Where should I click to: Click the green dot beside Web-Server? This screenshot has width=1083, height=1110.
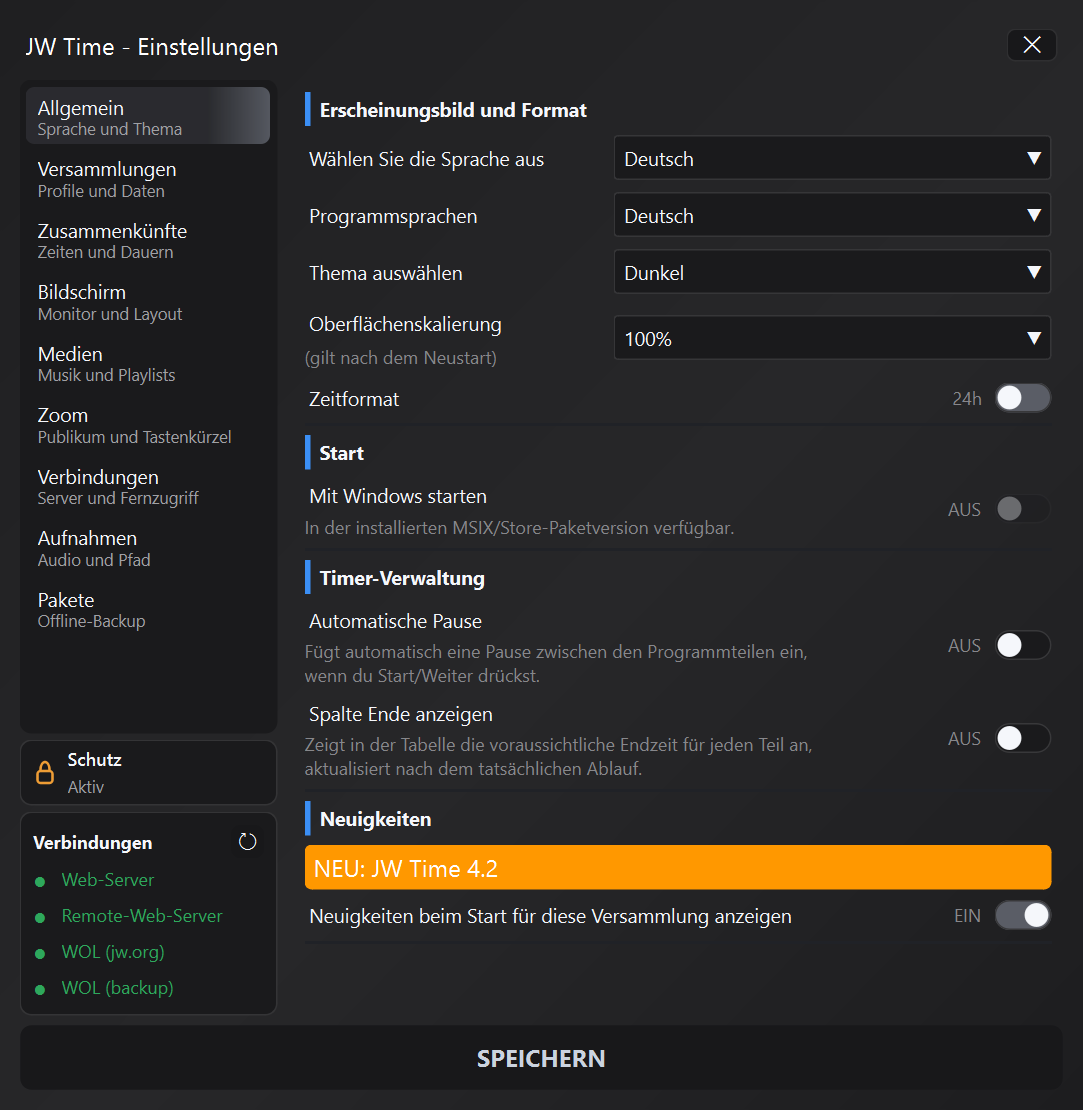pyautogui.click(x=40, y=881)
